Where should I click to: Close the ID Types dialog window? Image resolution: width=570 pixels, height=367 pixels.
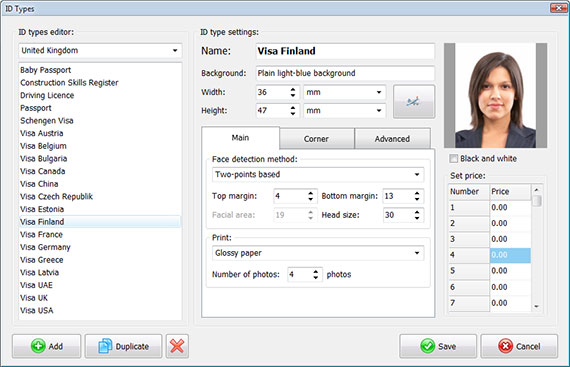(x=558, y=8)
